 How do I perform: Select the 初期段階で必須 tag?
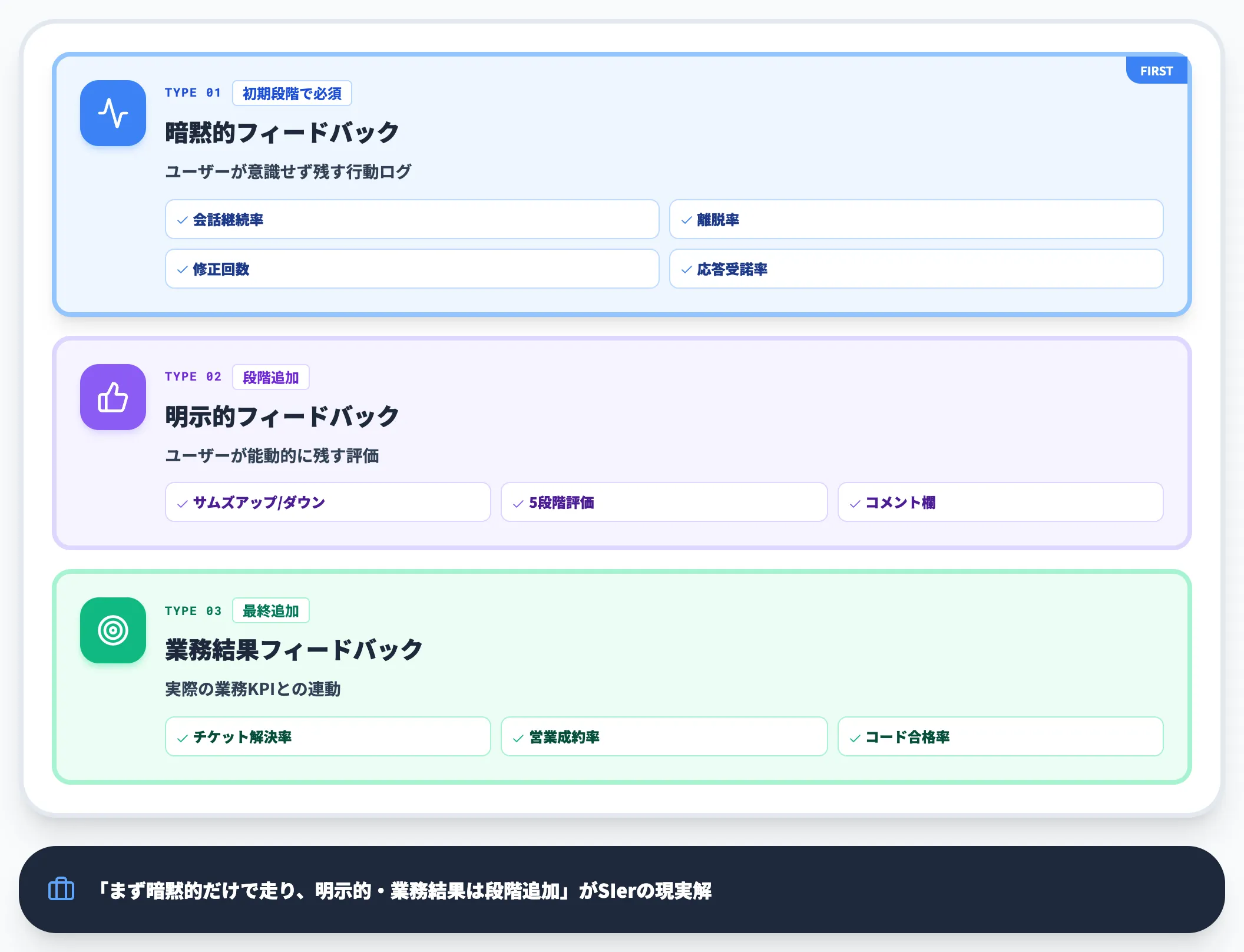292,93
